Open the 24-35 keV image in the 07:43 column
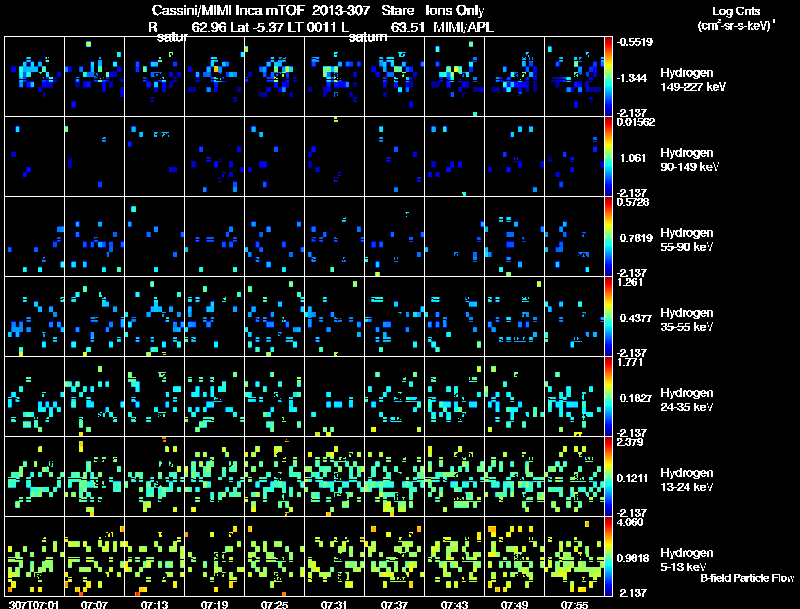This screenshot has height=609, width=800. tap(454, 396)
